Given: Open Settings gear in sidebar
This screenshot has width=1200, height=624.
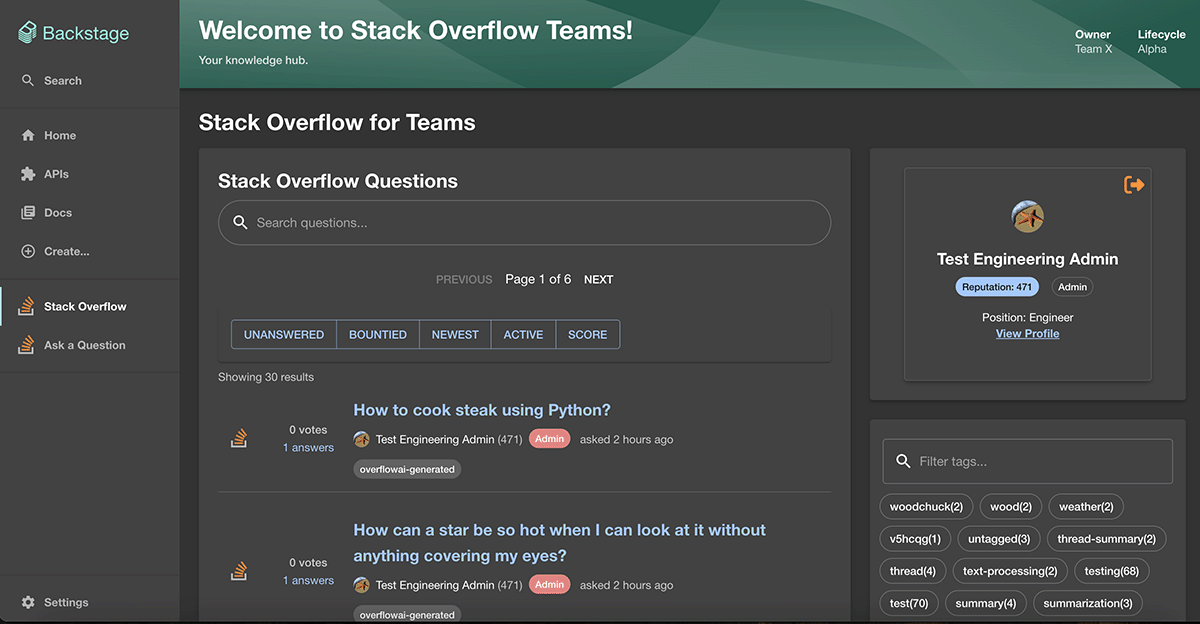Looking at the screenshot, I should [28, 603].
